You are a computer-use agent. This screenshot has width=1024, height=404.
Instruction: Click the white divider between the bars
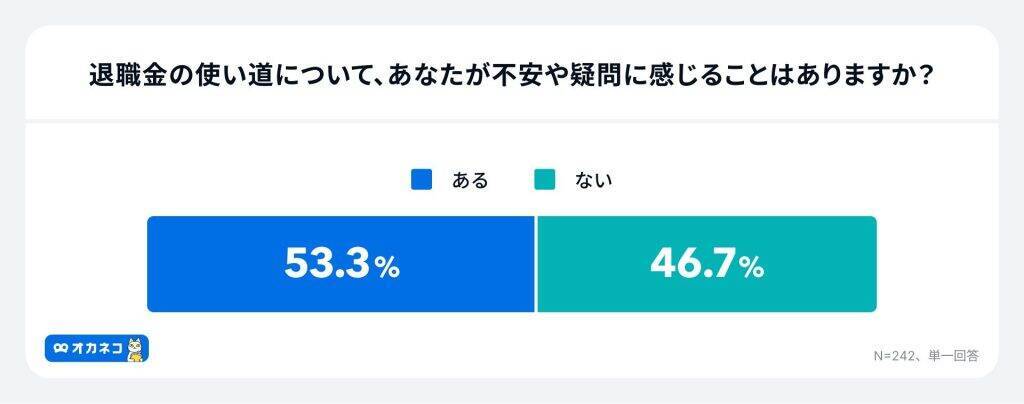click(536, 264)
